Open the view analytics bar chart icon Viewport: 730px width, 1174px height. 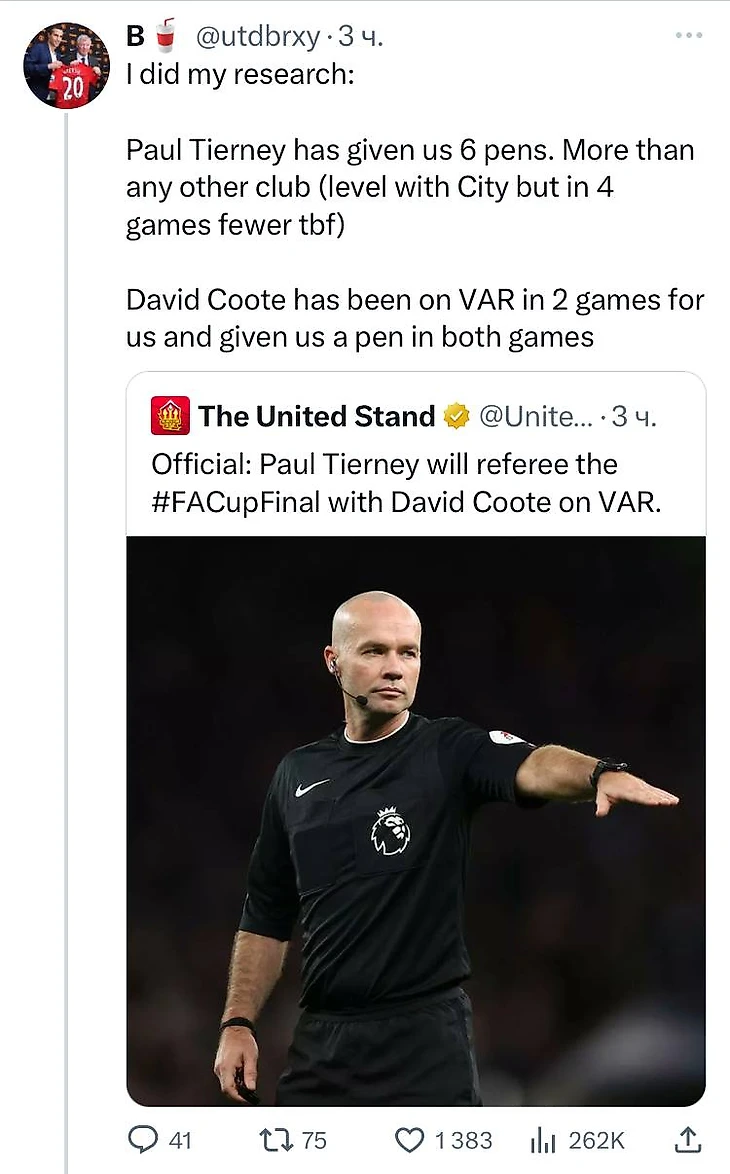pos(541,1140)
